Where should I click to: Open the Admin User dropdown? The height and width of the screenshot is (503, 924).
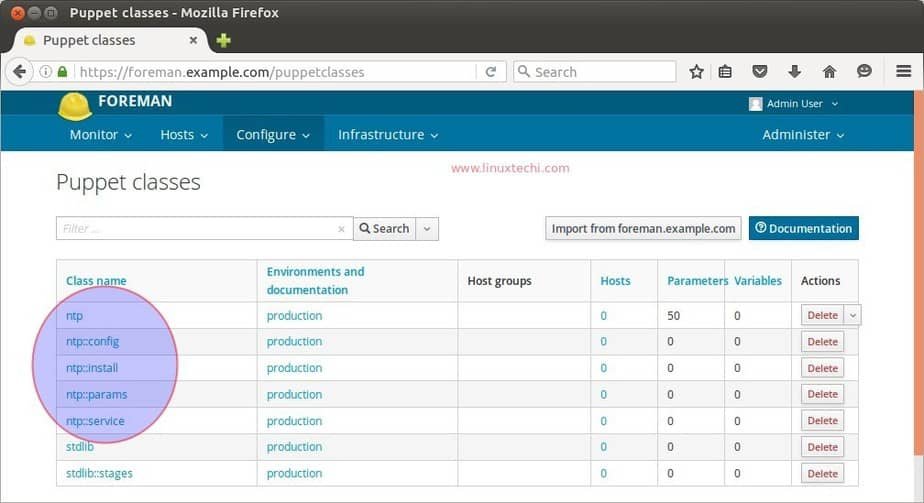click(x=793, y=104)
